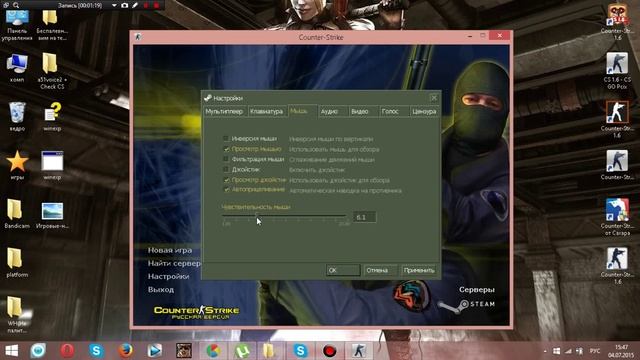This screenshot has height=360, width=640.
Task: Click Найти сервер in the main menu
Action: pos(174,263)
